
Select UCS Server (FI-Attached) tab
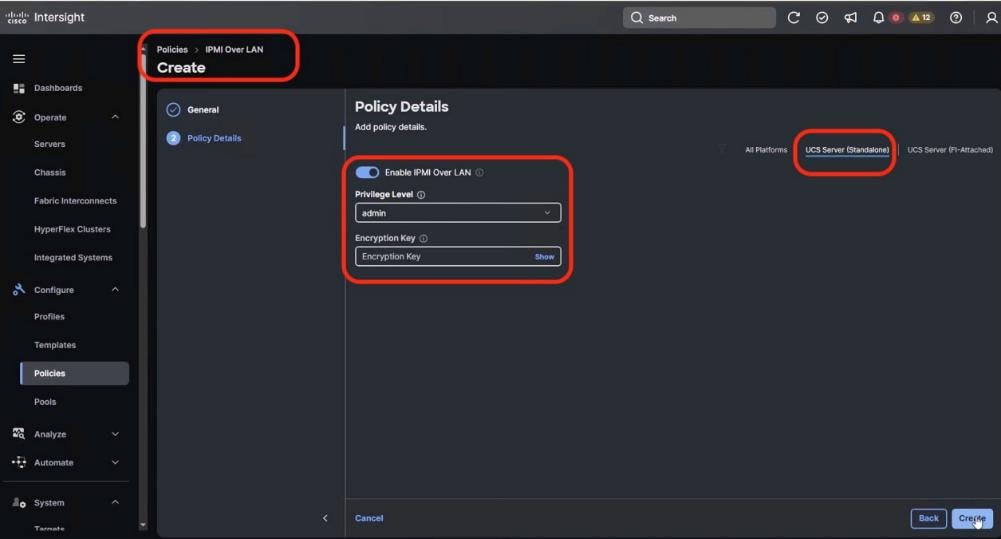[x=950, y=150]
